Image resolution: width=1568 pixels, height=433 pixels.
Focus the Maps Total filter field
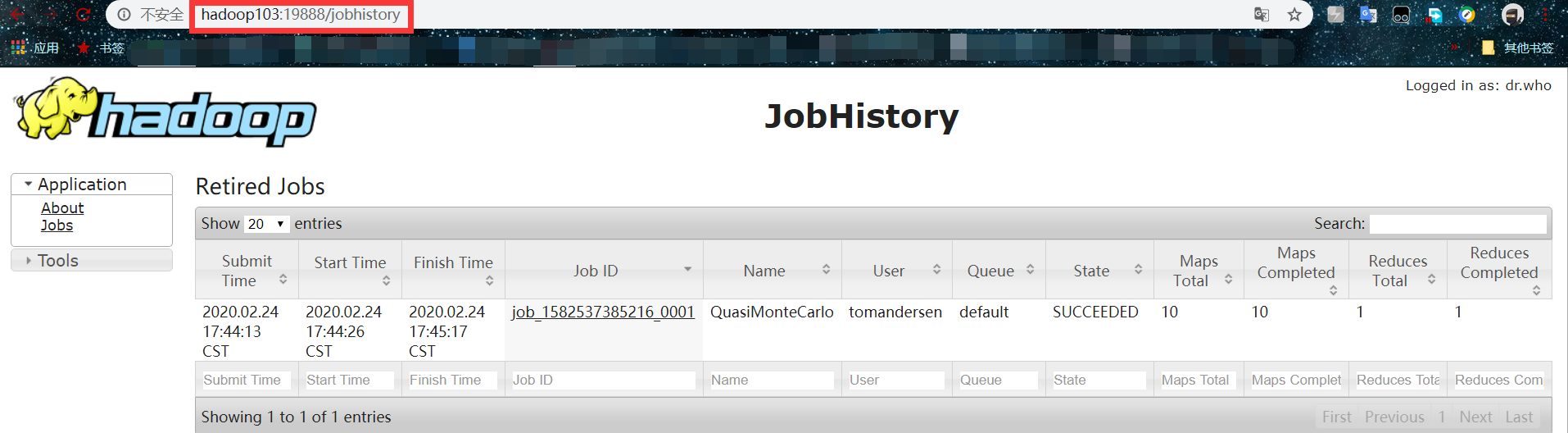(1199, 381)
